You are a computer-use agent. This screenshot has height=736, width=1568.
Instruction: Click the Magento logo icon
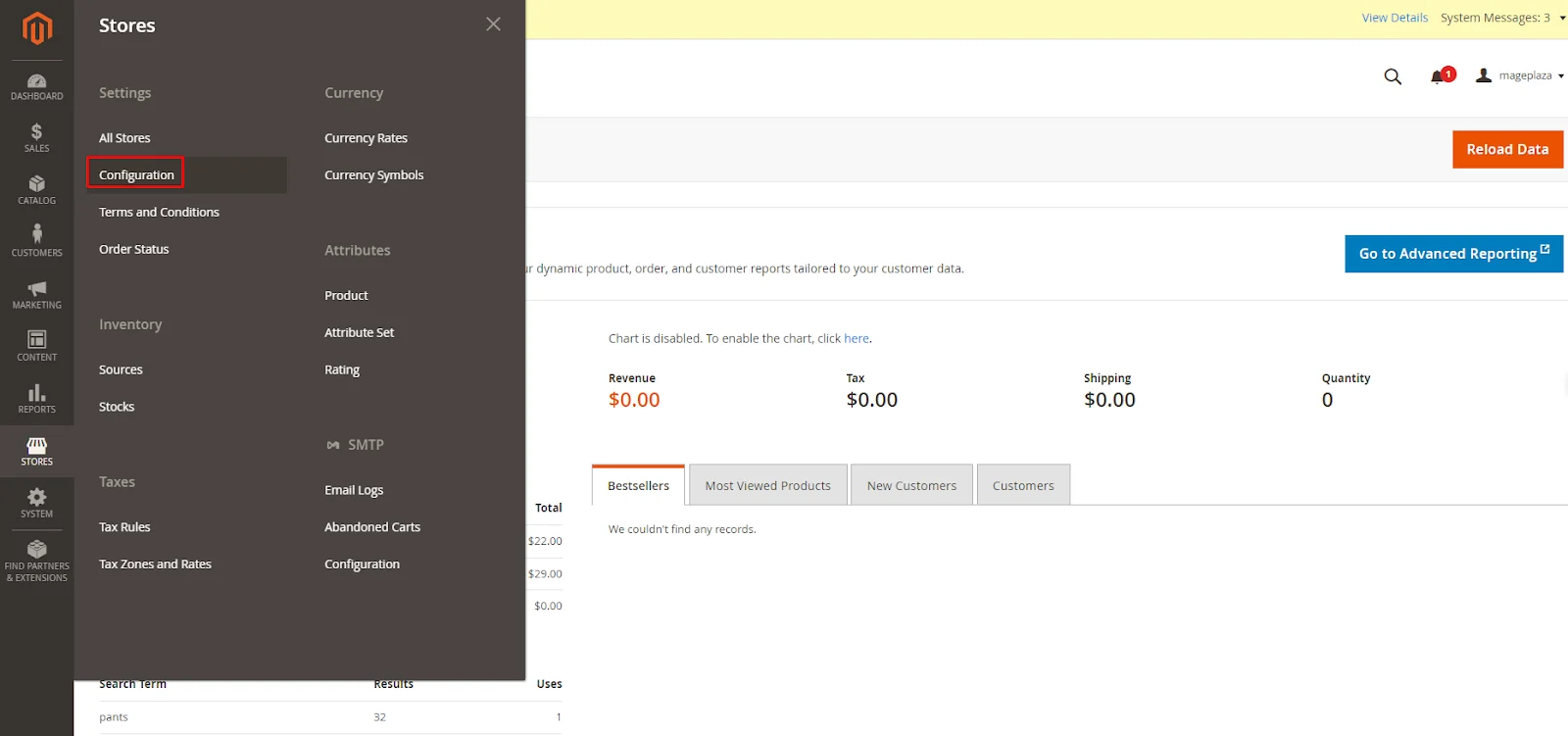[x=37, y=28]
